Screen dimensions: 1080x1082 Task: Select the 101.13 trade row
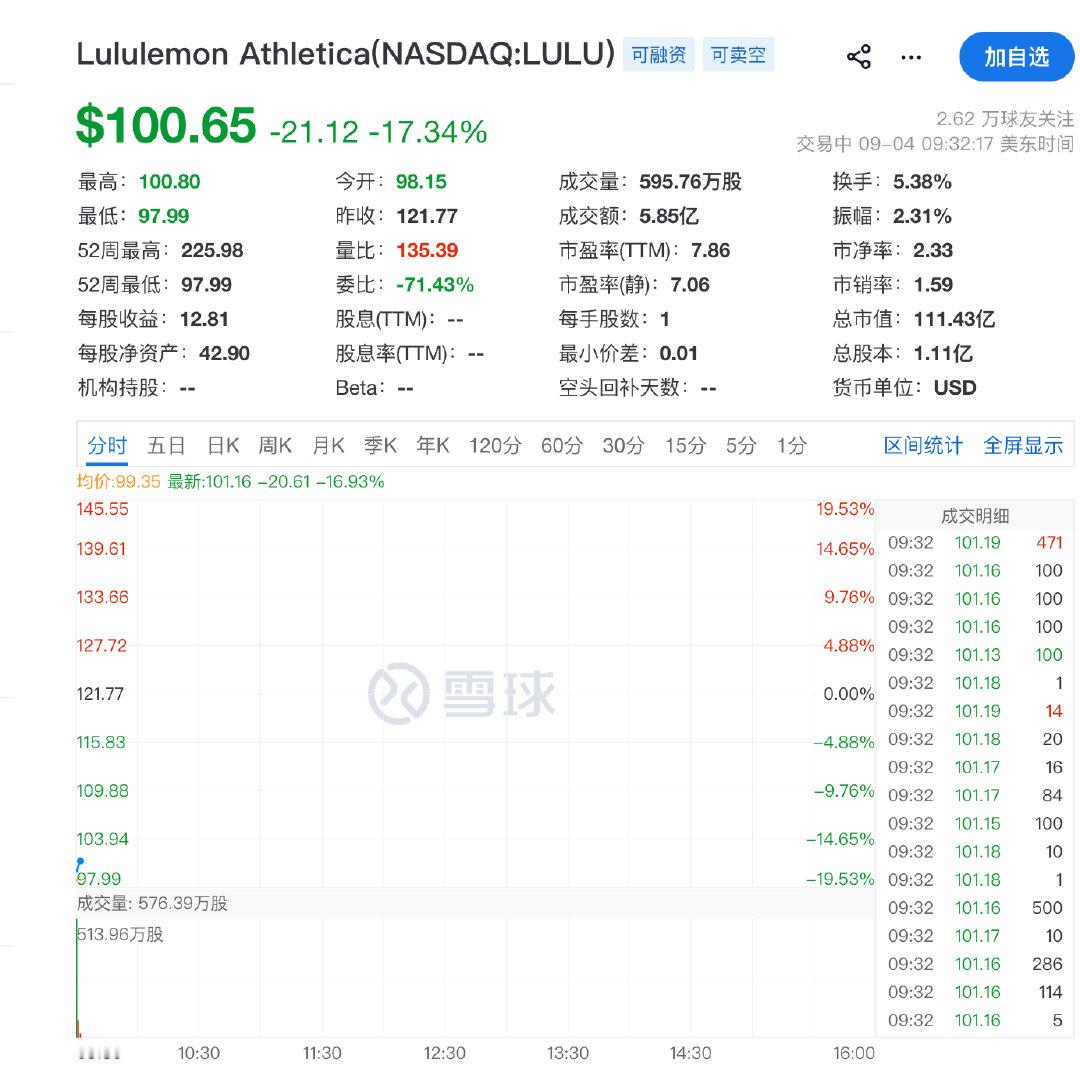click(x=974, y=654)
